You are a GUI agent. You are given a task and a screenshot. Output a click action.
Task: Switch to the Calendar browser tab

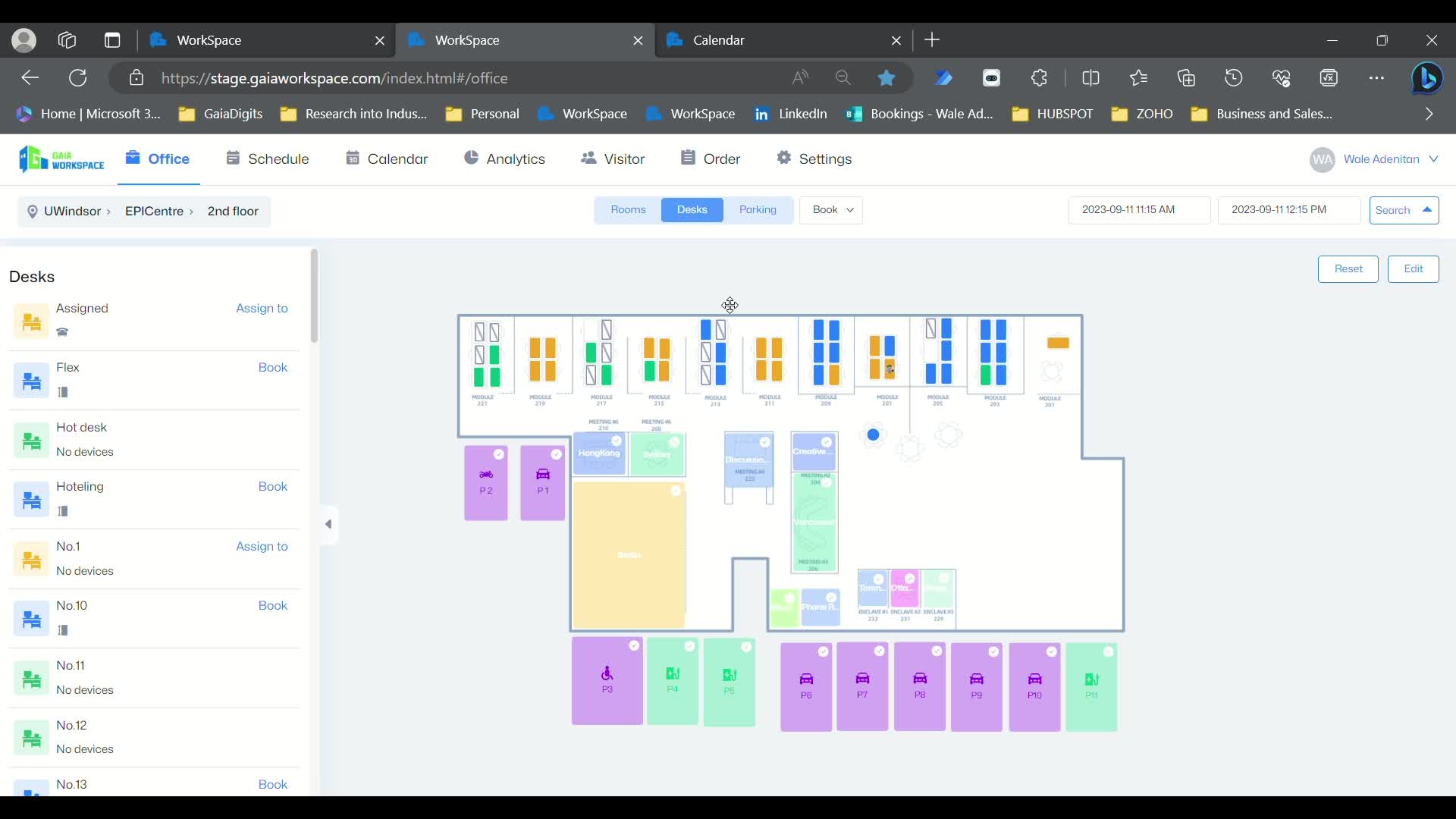coord(718,40)
